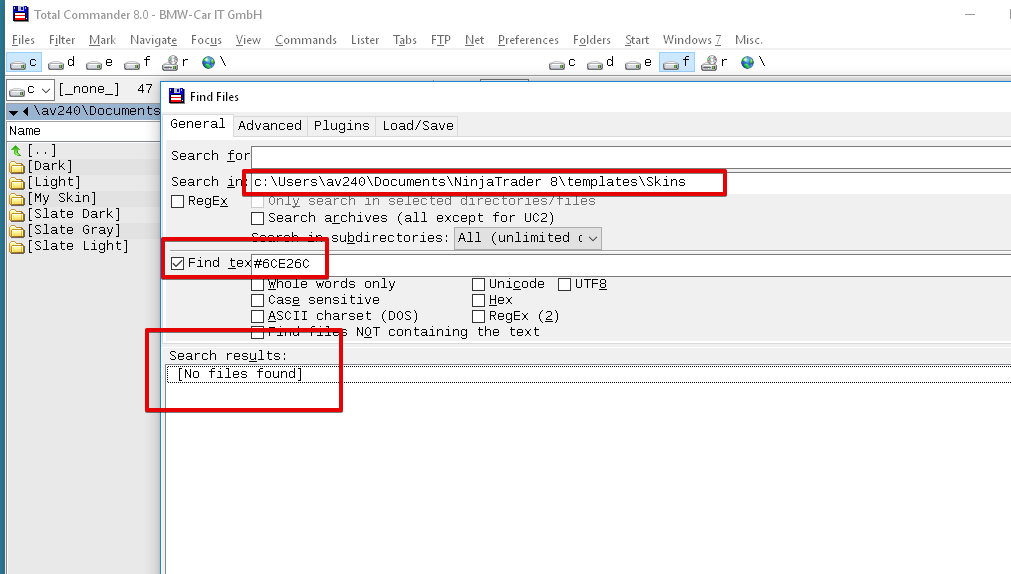Select the Slate Gray folder icon

coord(17,231)
